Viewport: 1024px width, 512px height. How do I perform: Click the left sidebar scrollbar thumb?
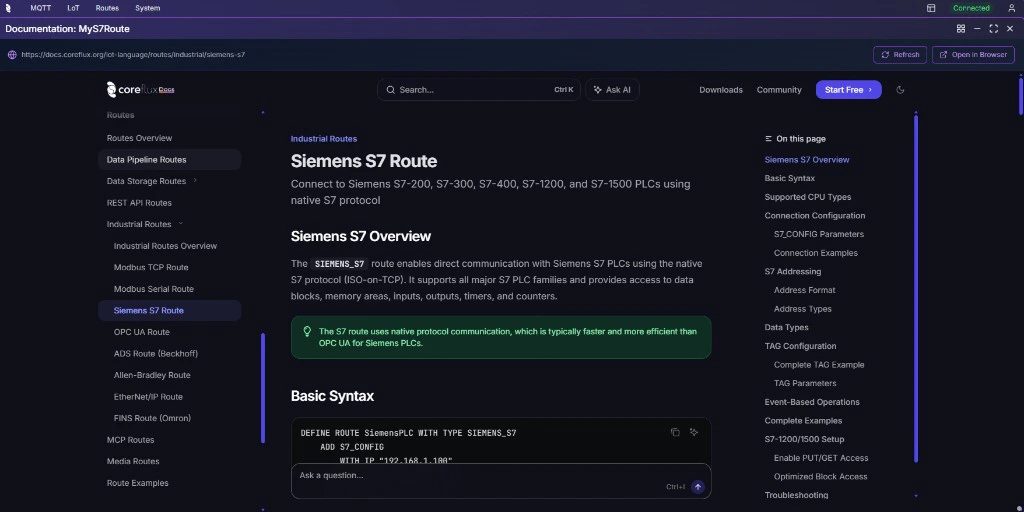[x=263, y=388]
